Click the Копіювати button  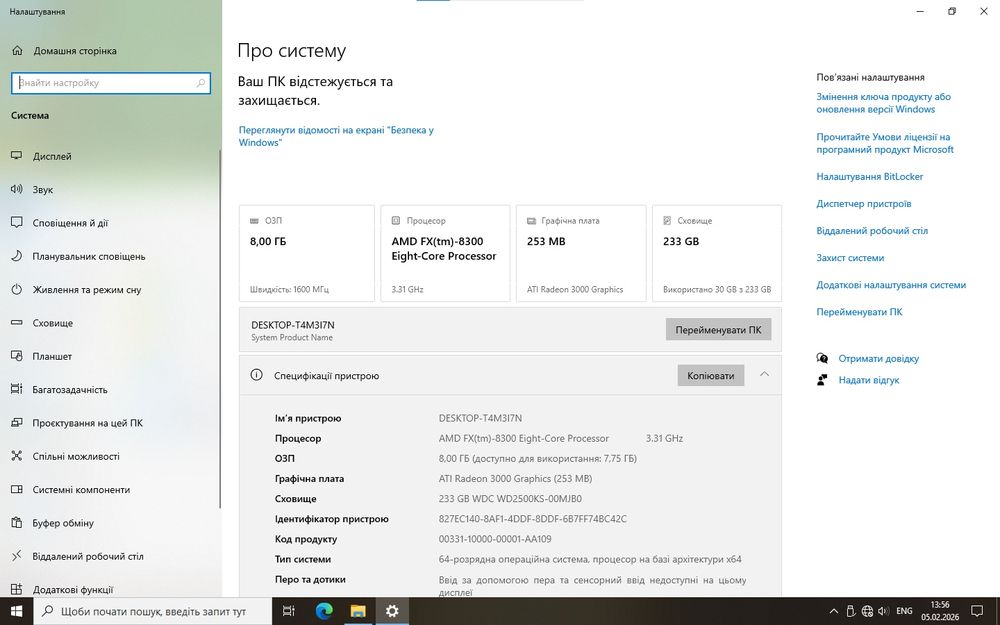tap(710, 376)
